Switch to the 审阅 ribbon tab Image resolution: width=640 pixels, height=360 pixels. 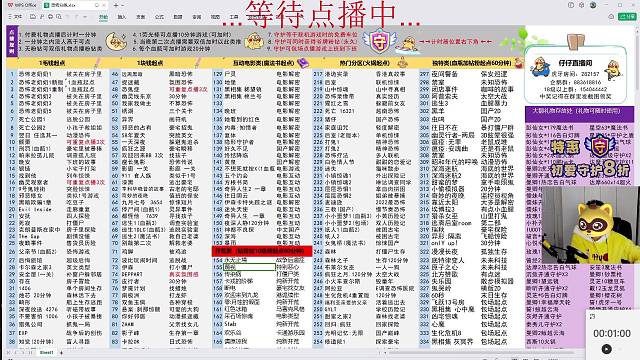tap(197, 17)
